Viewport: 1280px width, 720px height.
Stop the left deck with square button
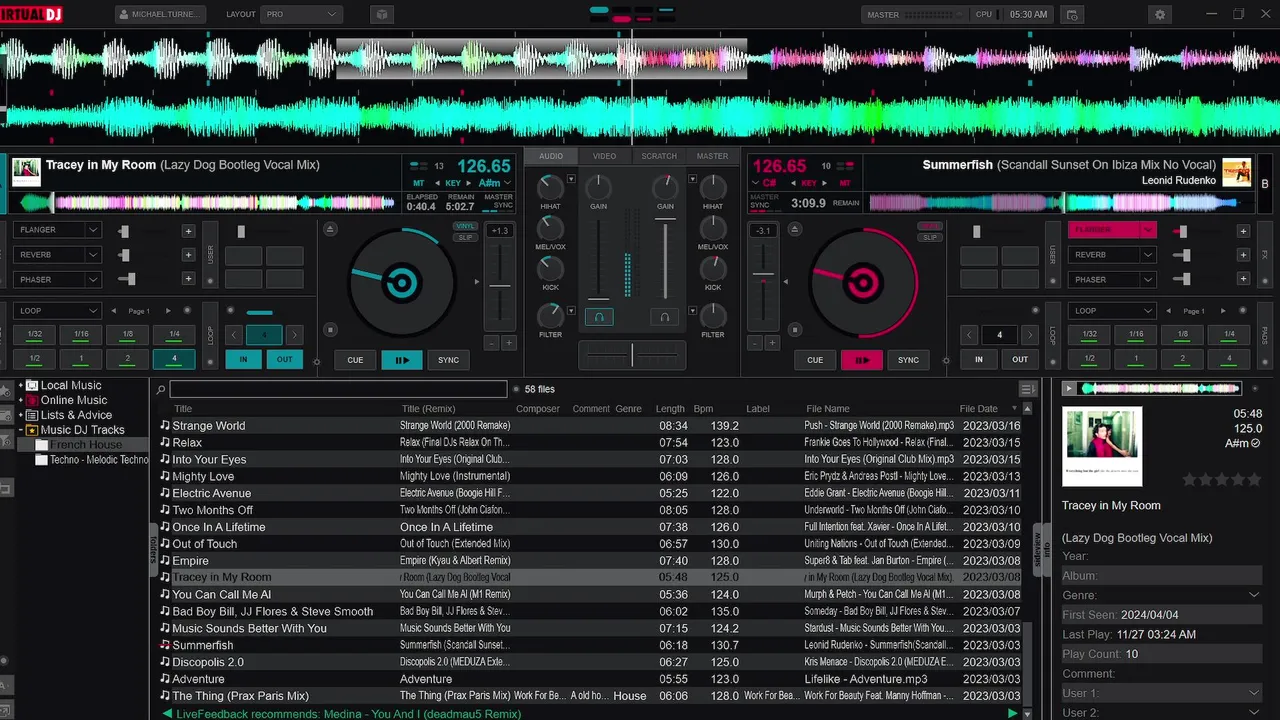pyautogui.click(x=331, y=330)
